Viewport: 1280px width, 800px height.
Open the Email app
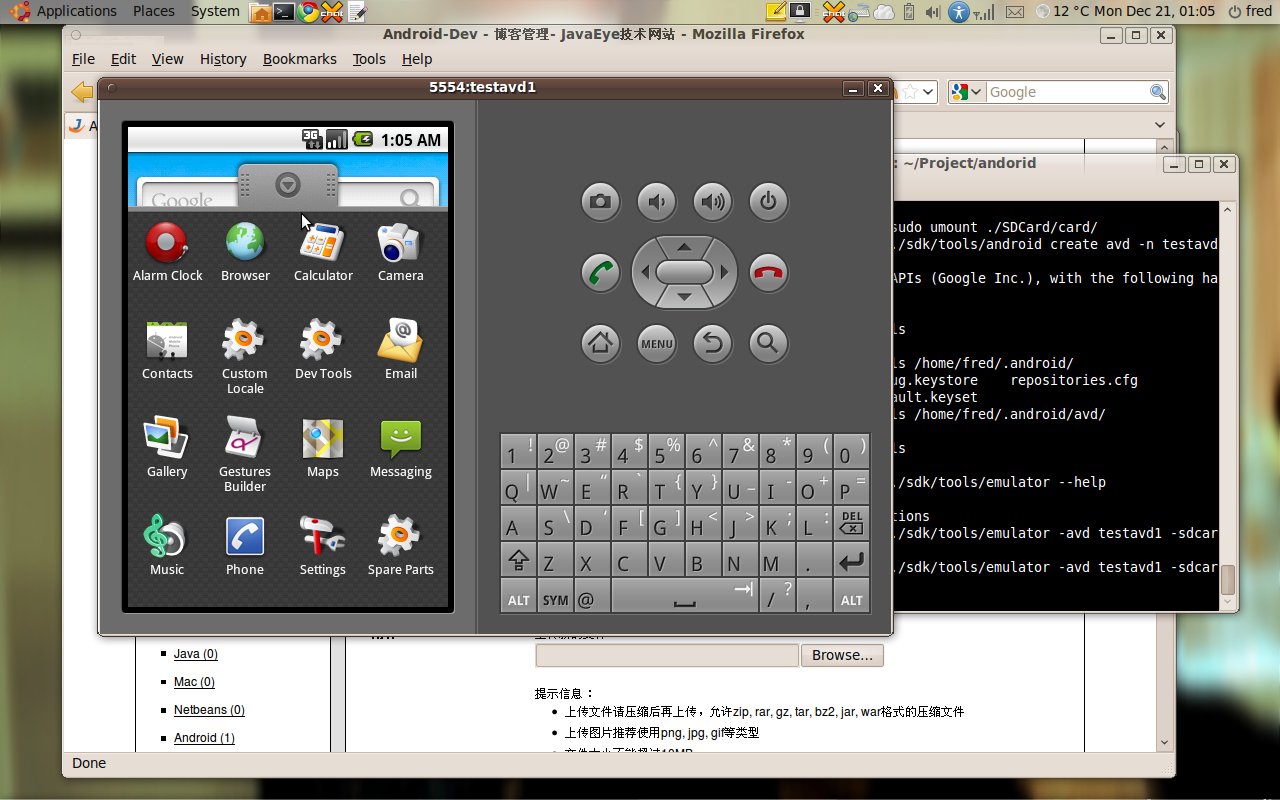(400, 350)
